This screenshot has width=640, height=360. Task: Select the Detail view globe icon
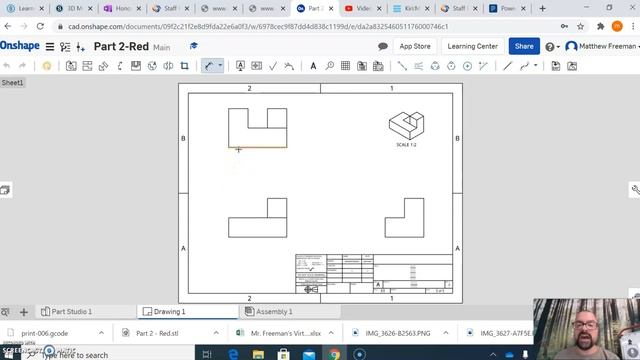152,66
